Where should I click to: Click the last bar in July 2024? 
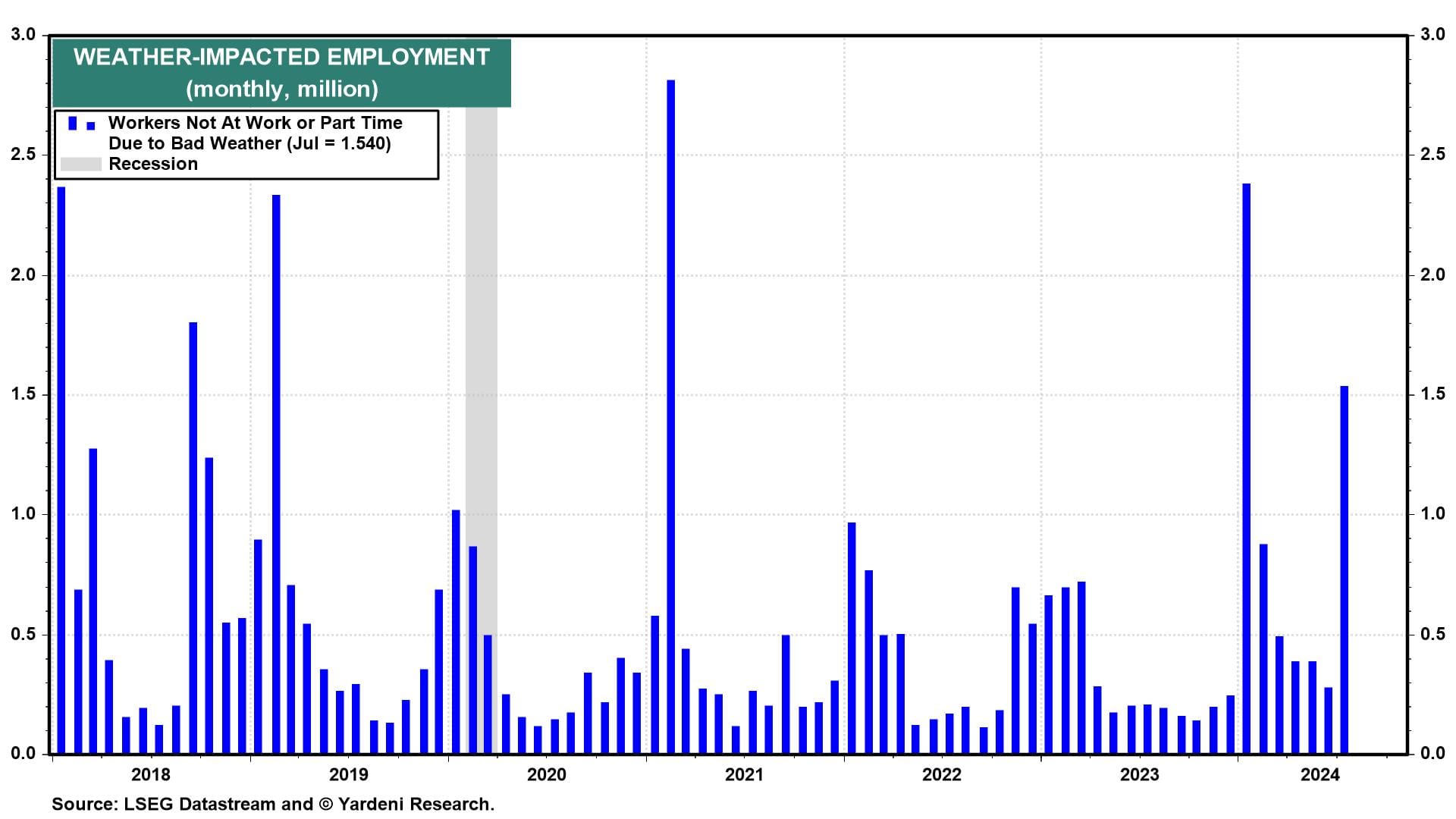pyautogui.click(x=1344, y=569)
